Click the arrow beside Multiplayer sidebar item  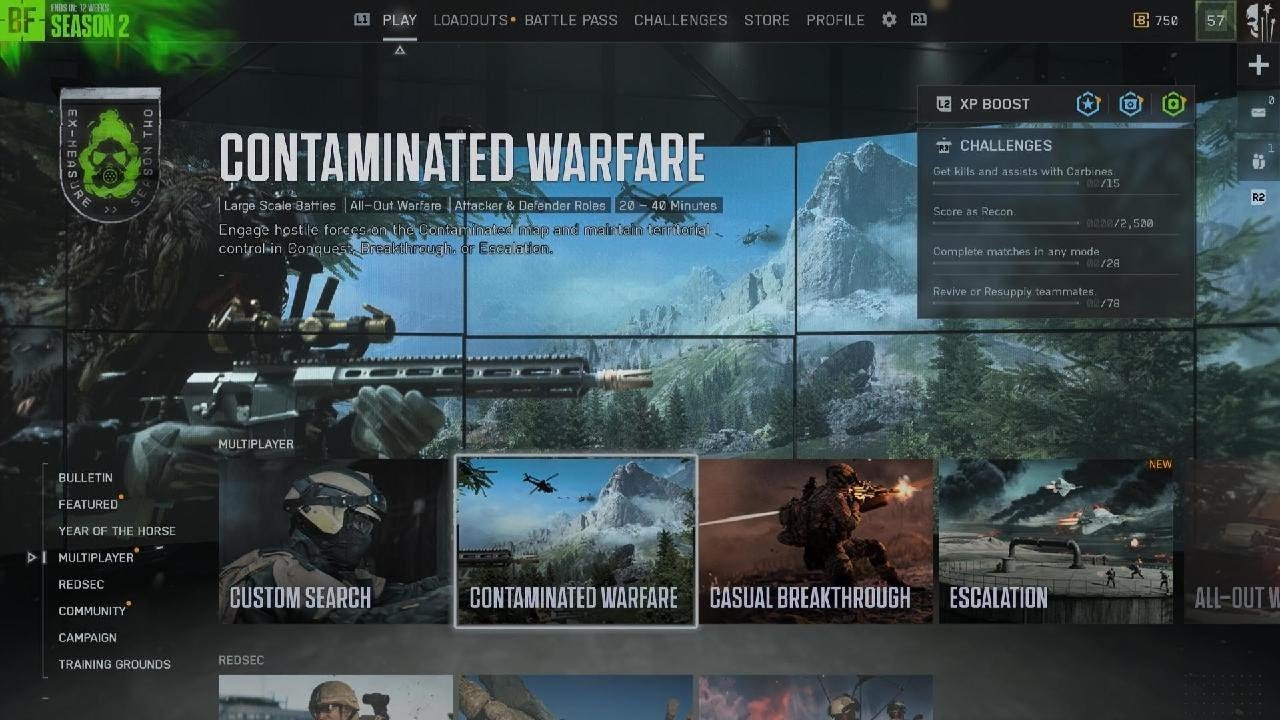(33, 558)
